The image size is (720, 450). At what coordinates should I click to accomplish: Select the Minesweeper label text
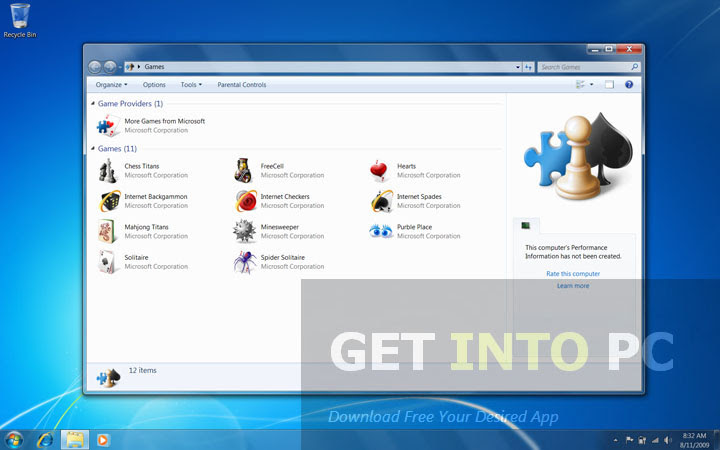[x=280, y=227]
